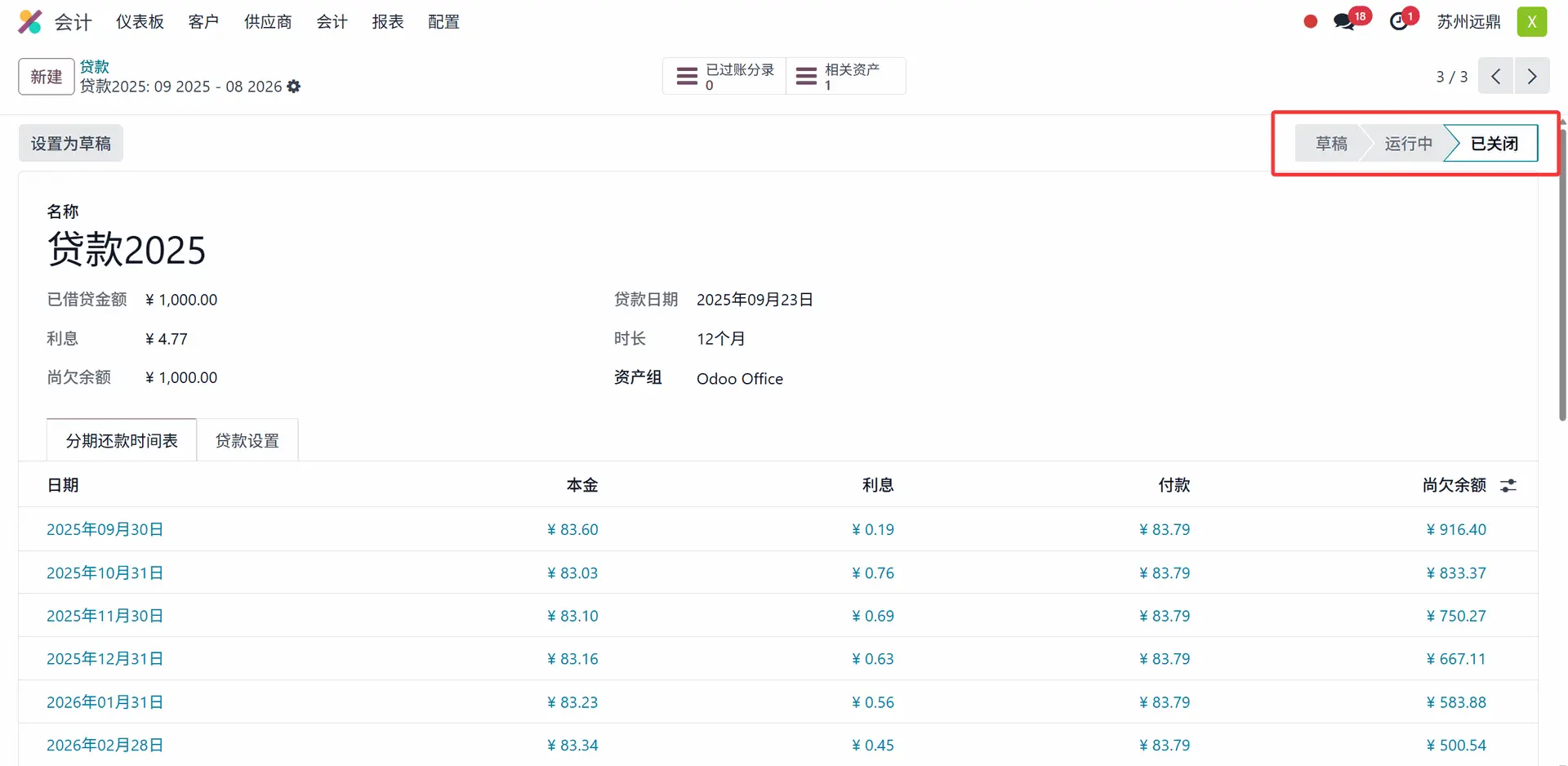Click the 贷款 breadcrumb link

click(x=95, y=67)
